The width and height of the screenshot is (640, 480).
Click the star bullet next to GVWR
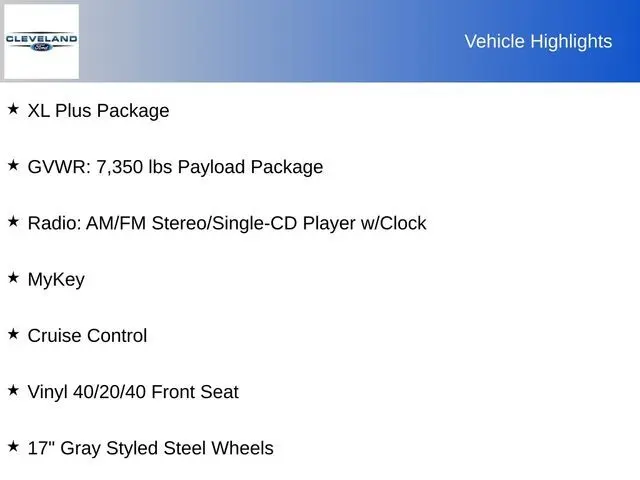point(13,165)
